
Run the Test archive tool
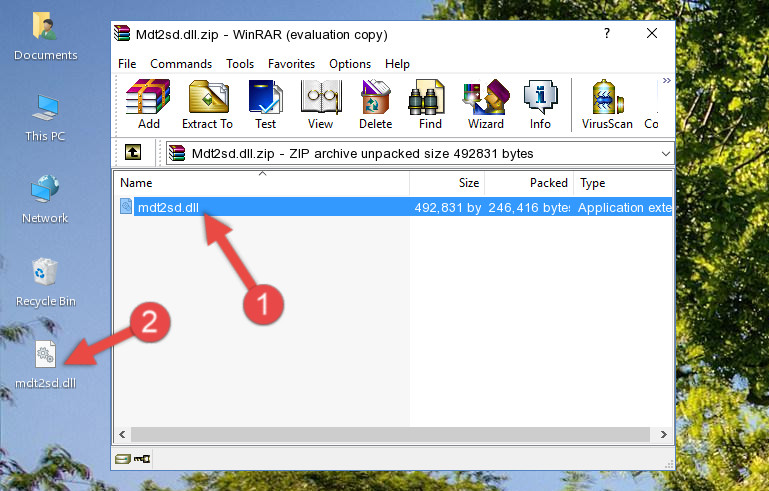(x=265, y=104)
